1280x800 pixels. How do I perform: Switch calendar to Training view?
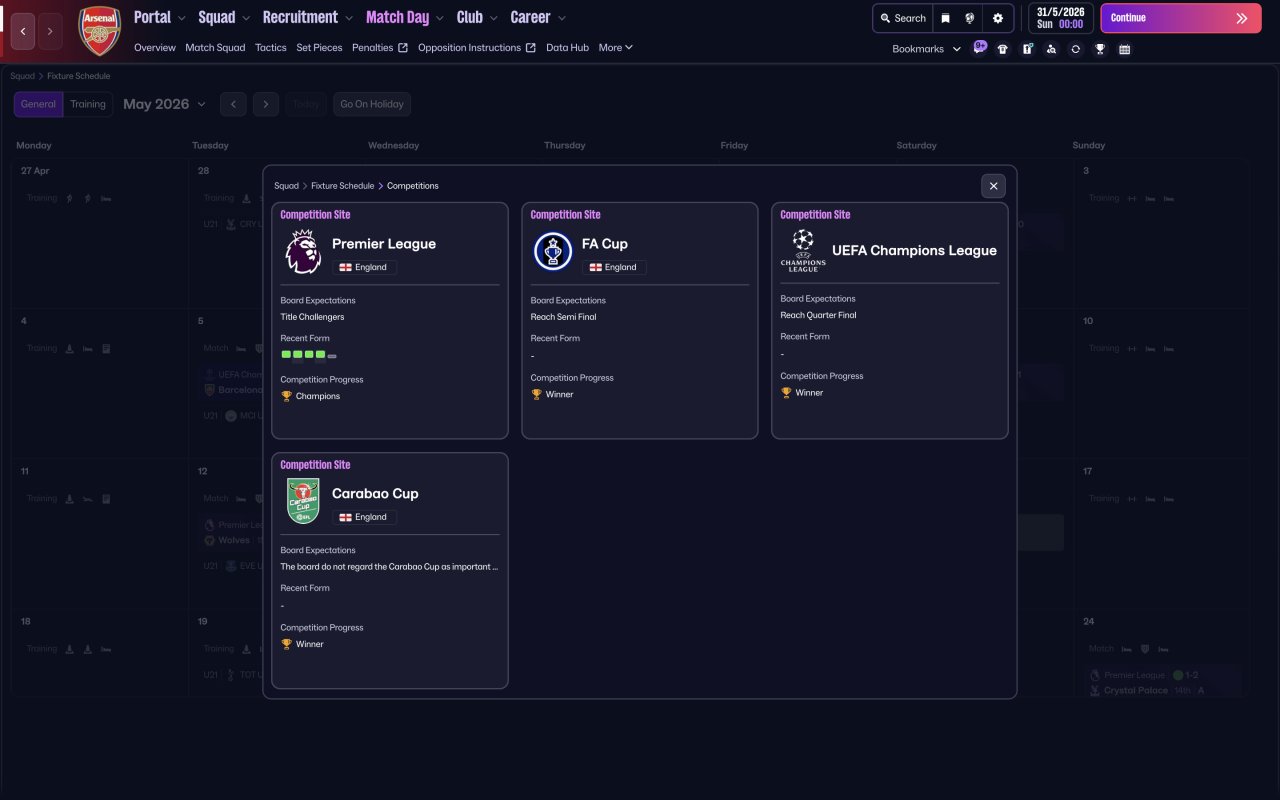(88, 104)
